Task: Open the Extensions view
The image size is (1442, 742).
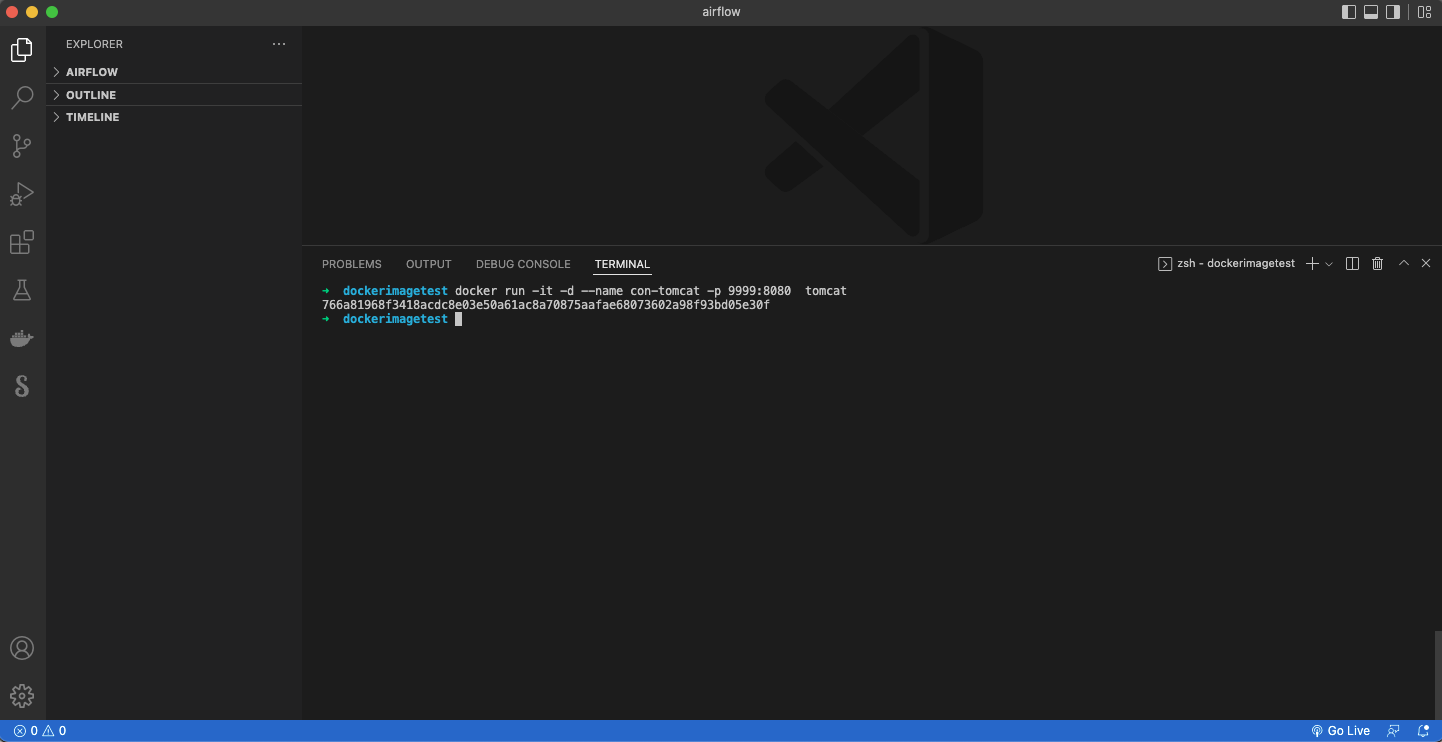Action: click(22, 242)
